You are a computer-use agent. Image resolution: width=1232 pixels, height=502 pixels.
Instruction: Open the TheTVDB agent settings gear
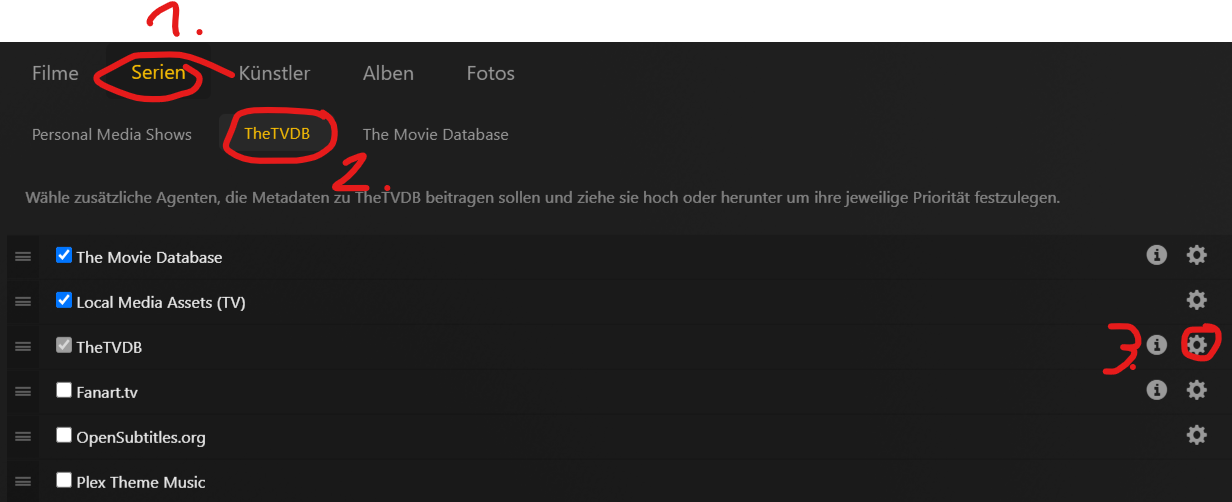point(1196,345)
